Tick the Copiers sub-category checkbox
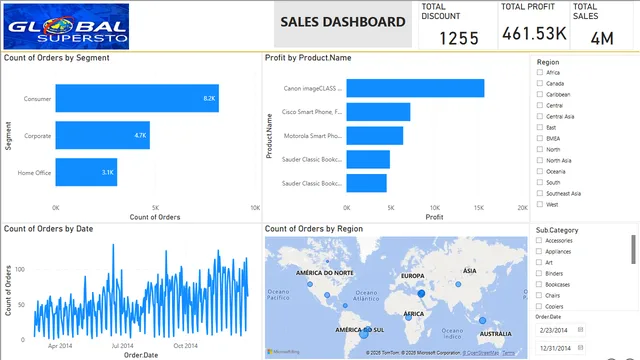The height and width of the screenshot is (360, 640). (539, 306)
